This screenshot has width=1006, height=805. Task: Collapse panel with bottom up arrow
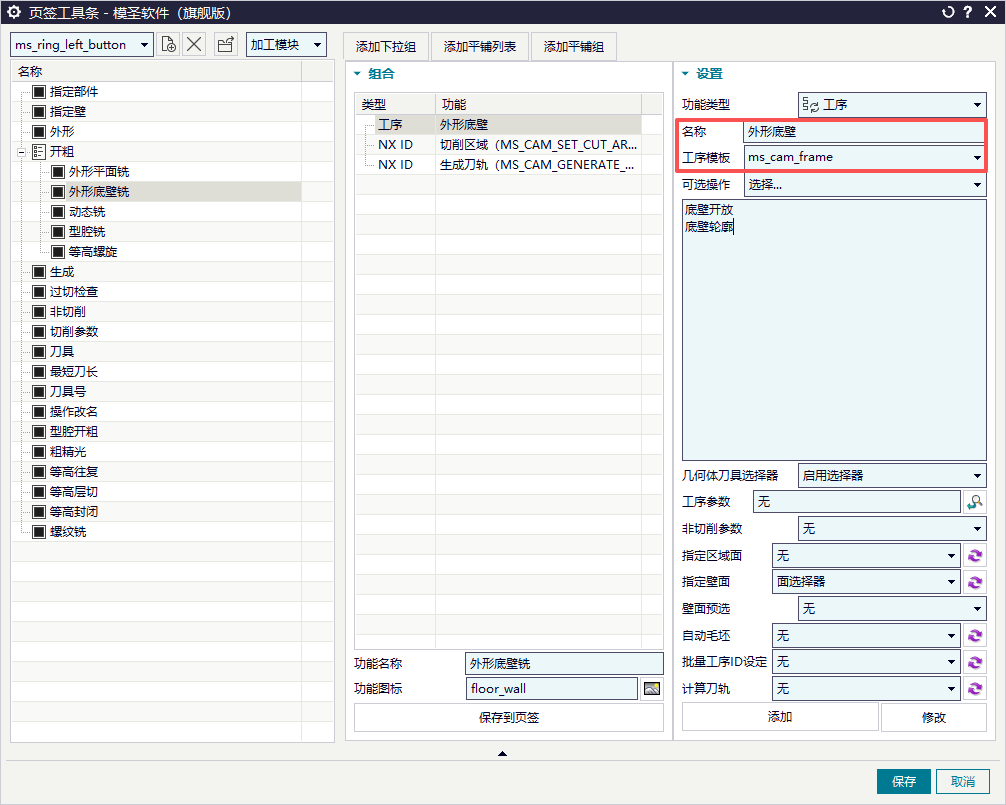point(502,753)
